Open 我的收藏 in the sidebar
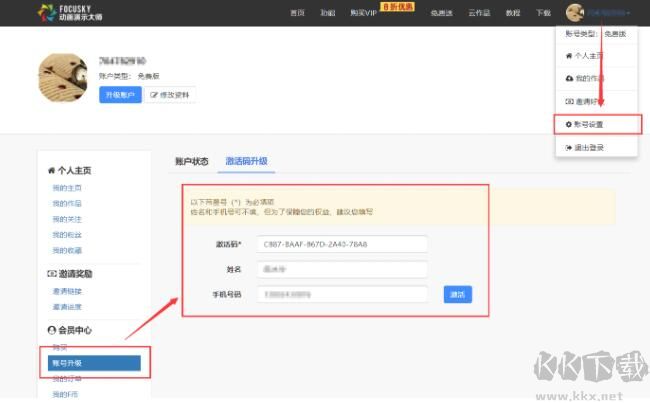Image resolution: width=650 pixels, height=403 pixels. click(67, 250)
